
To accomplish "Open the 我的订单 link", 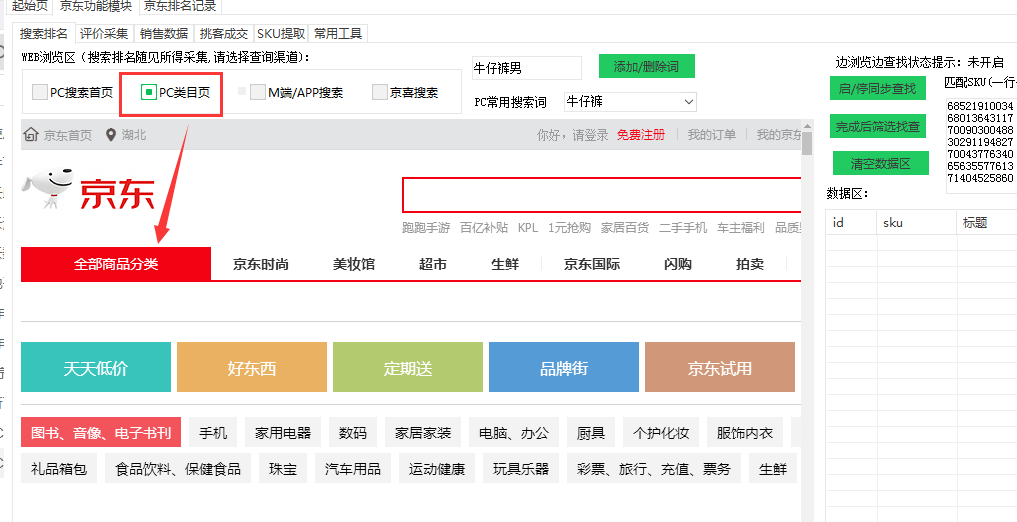I will point(712,135).
